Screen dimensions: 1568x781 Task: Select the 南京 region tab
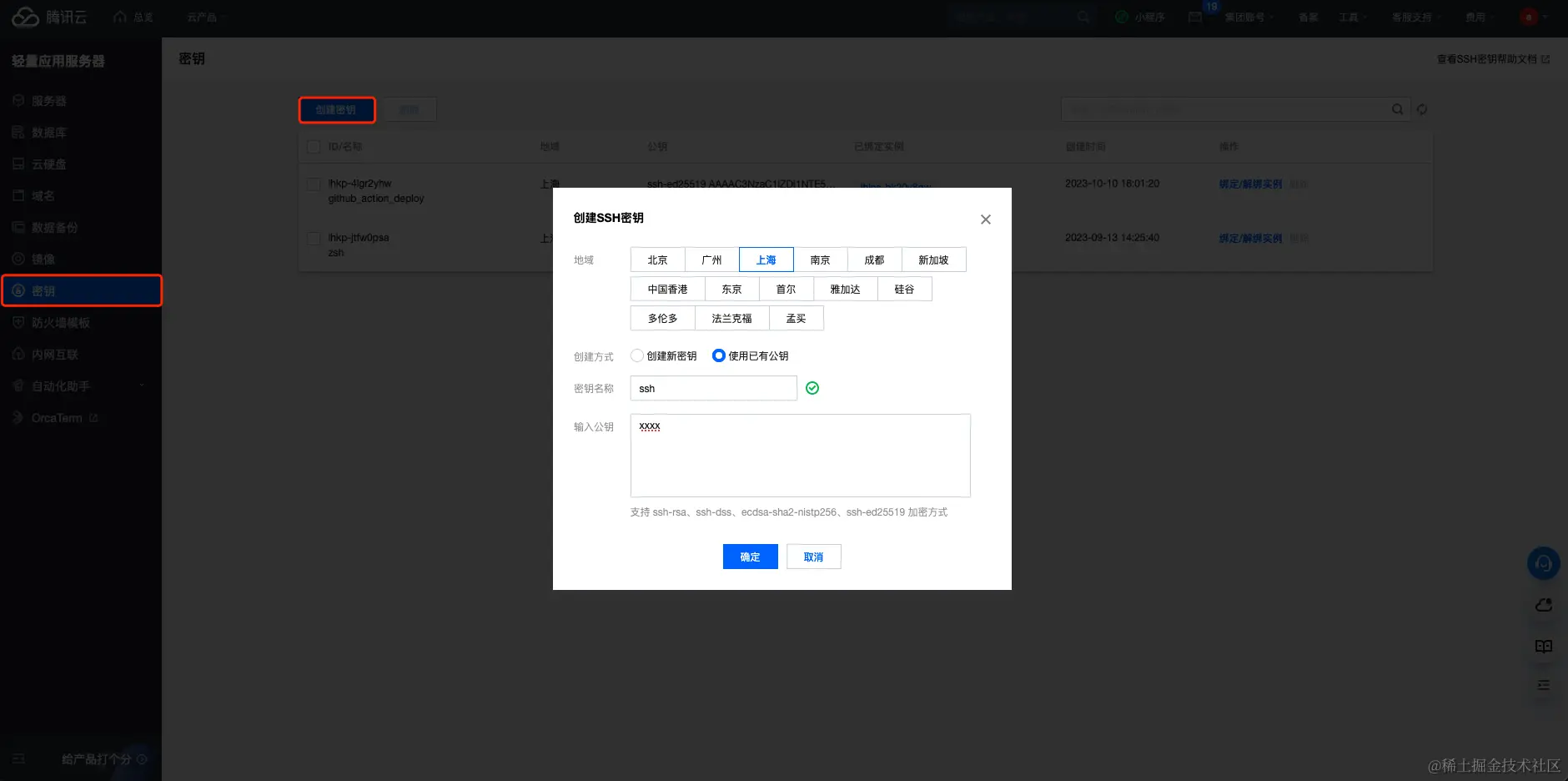pyautogui.click(x=821, y=259)
